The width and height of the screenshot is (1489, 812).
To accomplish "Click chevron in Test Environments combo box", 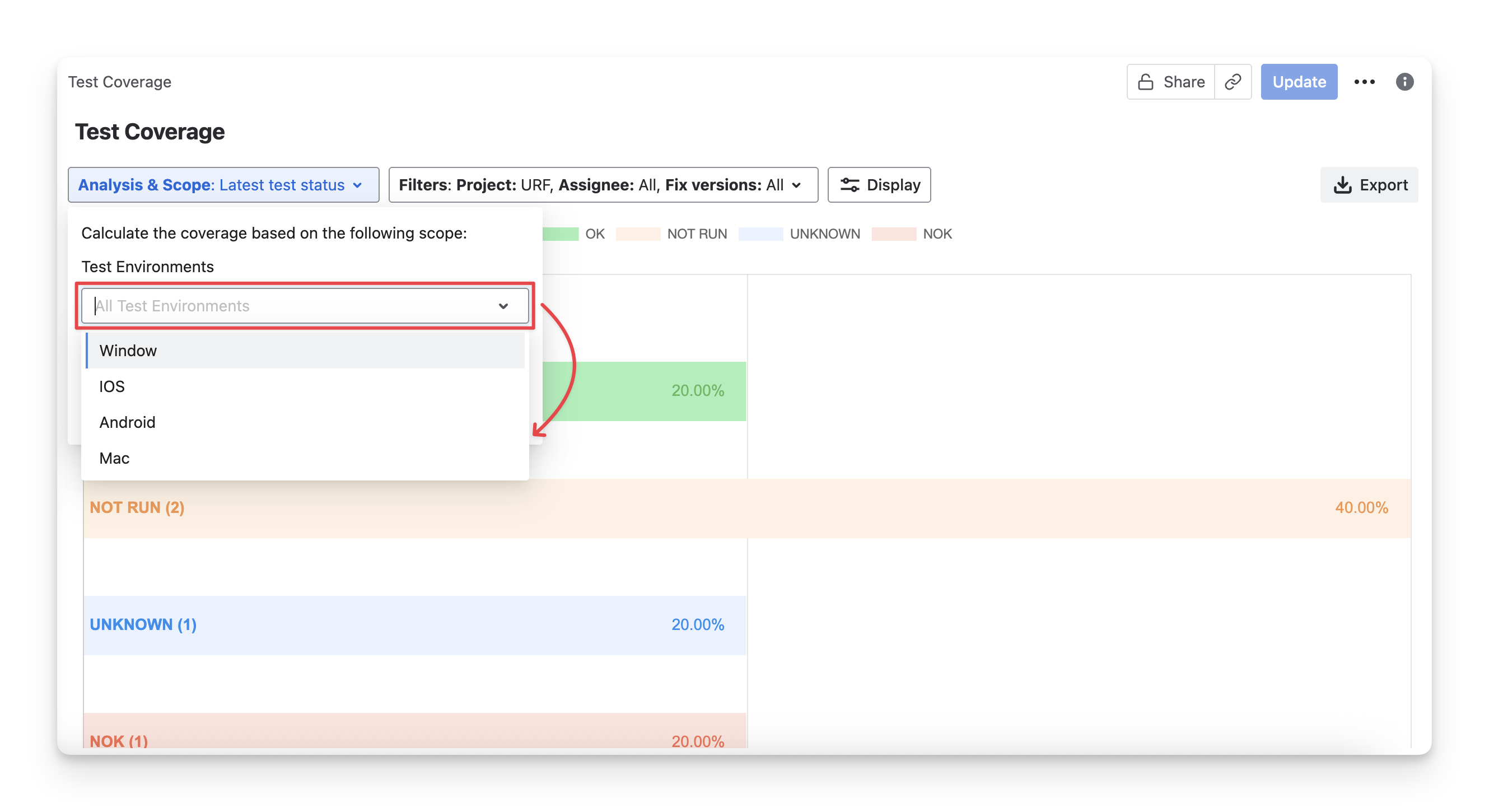I will [503, 306].
